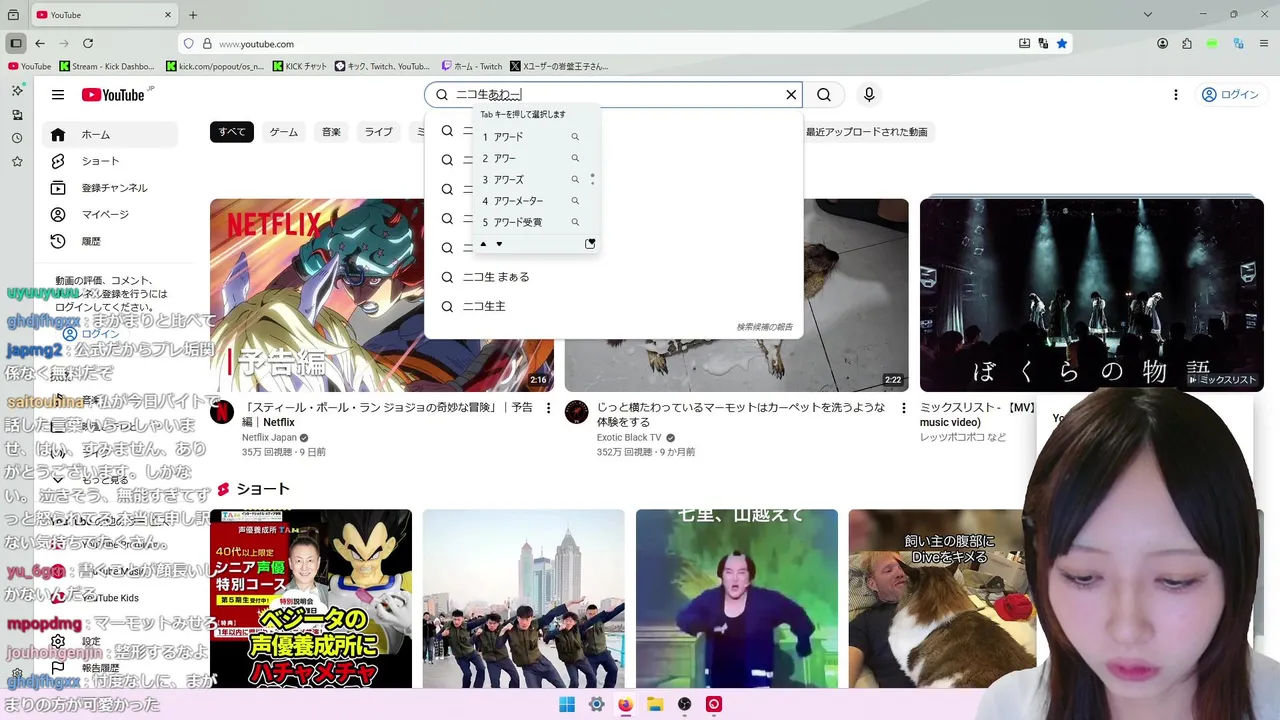
Task: Open マイページ in the sidebar
Action: tap(110, 215)
